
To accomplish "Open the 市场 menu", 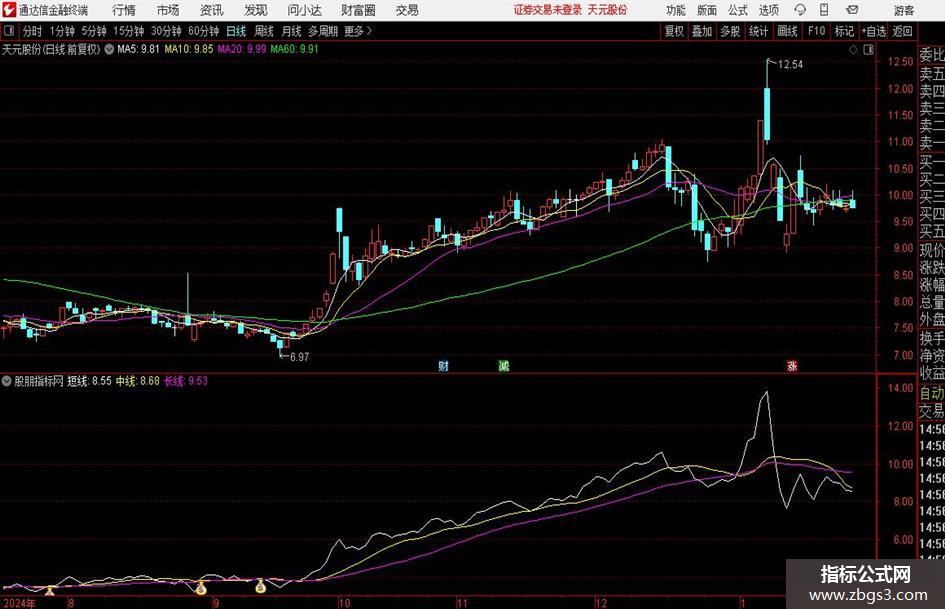I will click(168, 10).
